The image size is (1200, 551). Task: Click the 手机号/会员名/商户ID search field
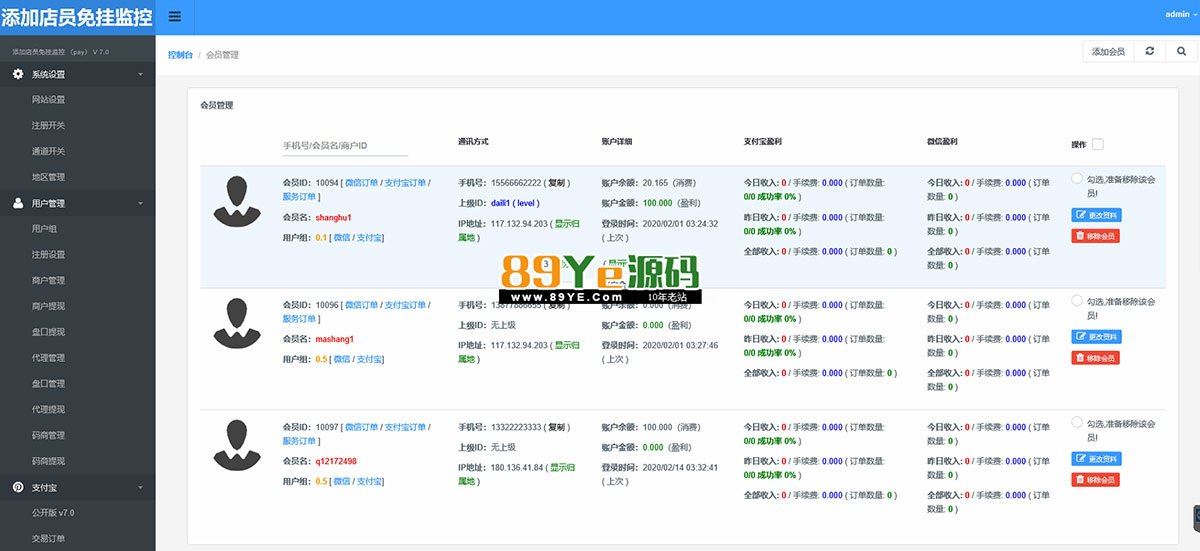(x=345, y=146)
